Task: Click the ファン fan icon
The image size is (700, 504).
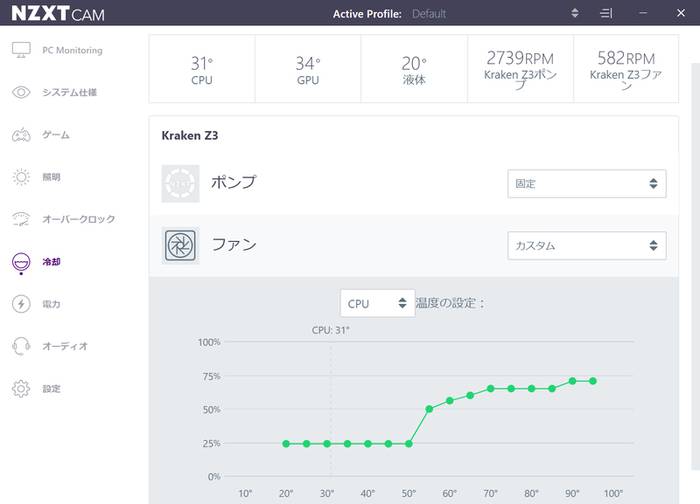Action: click(x=180, y=245)
